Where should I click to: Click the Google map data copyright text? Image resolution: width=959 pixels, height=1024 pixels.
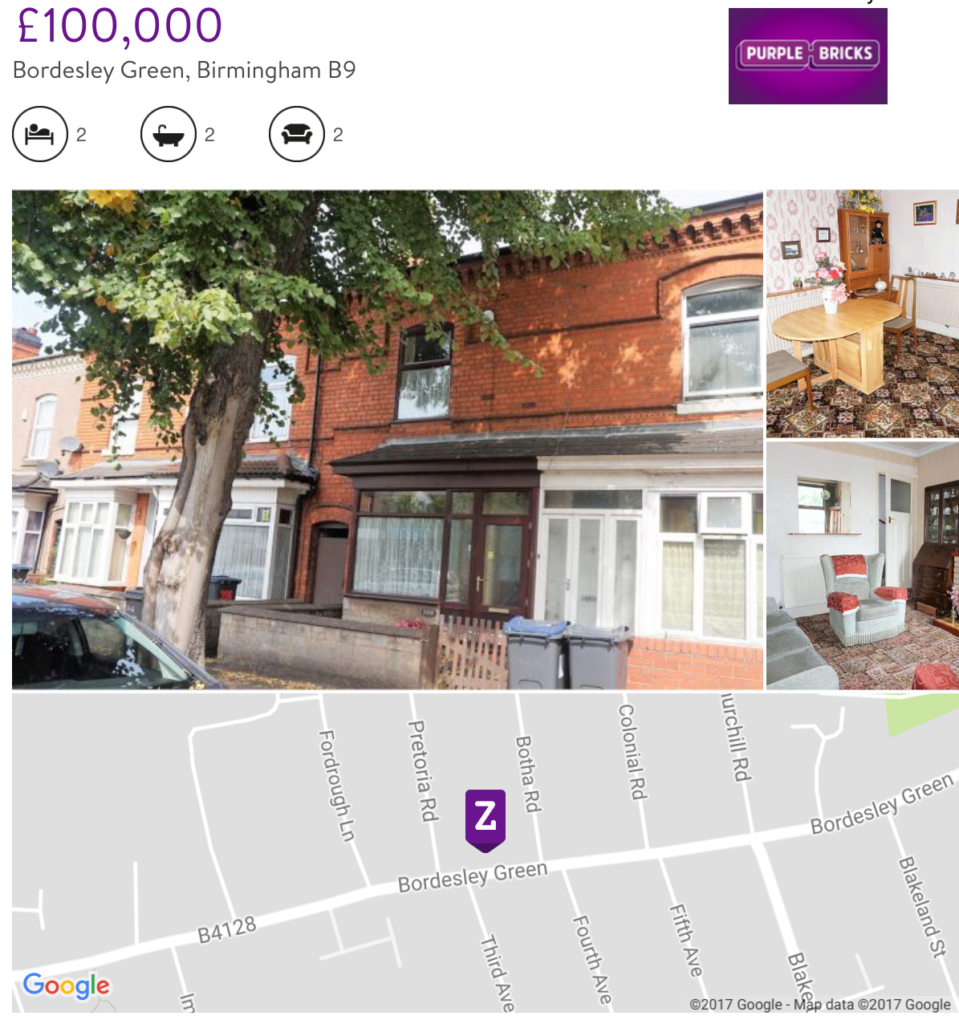coord(821,1004)
